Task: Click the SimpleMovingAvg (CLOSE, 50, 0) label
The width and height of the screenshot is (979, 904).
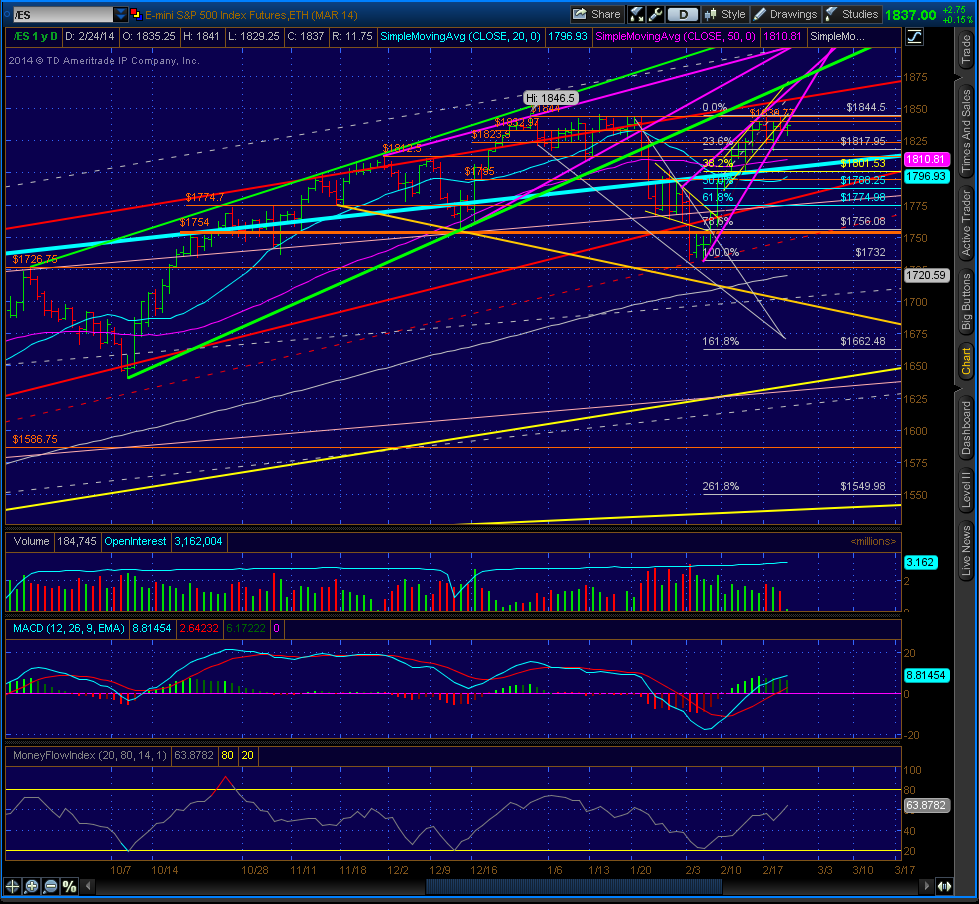Action: [675, 37]
